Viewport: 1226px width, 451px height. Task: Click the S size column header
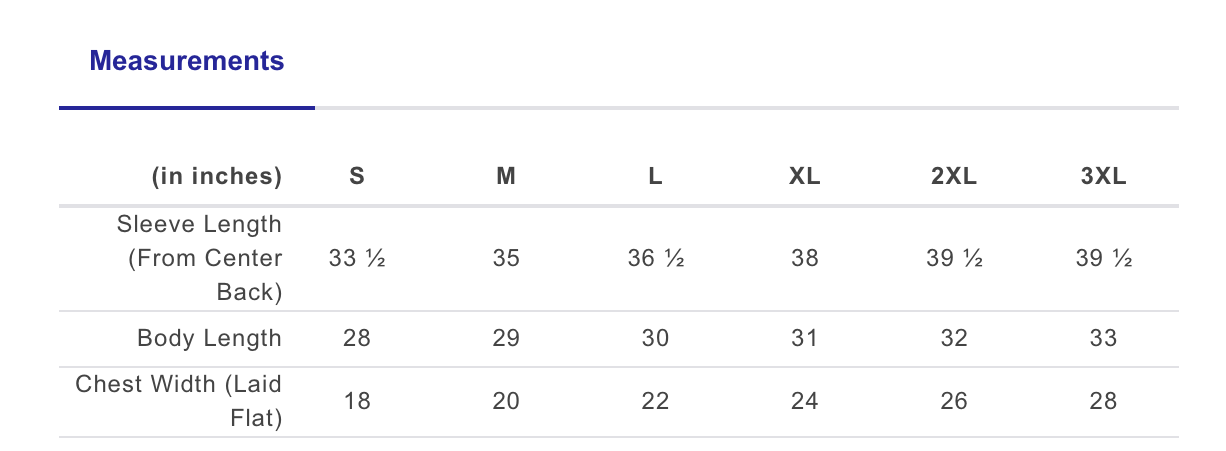[x=357, y=177]
